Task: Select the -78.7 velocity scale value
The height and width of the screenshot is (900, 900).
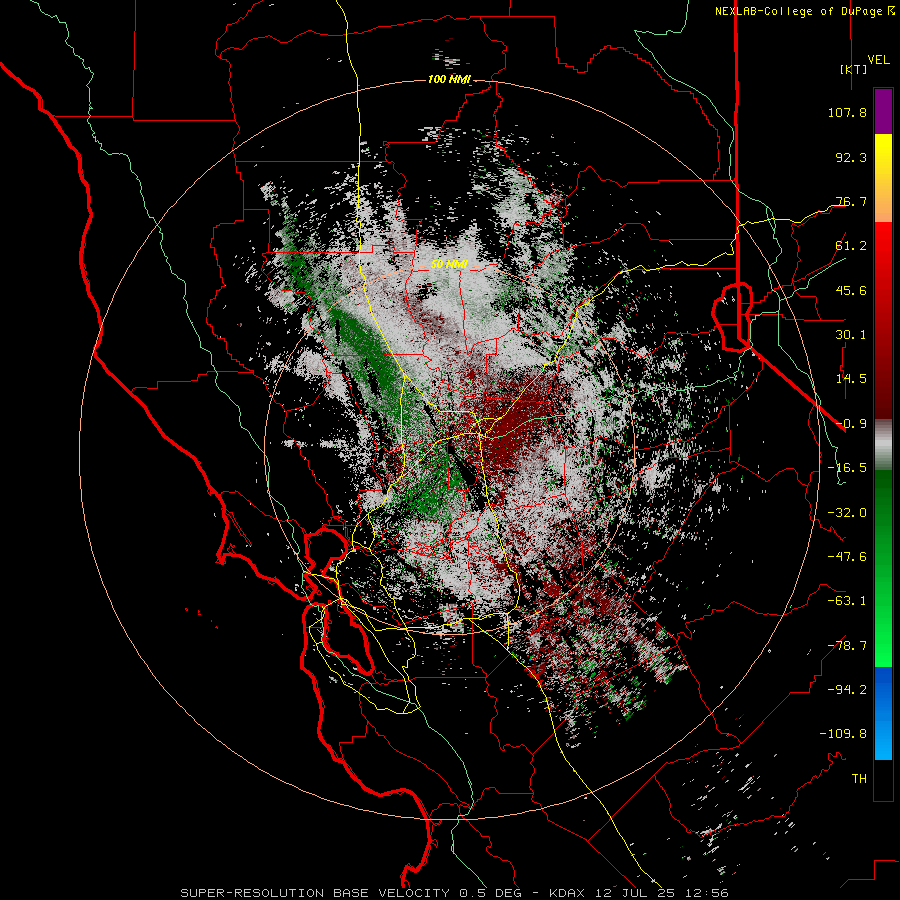Action: pos(847,646)
